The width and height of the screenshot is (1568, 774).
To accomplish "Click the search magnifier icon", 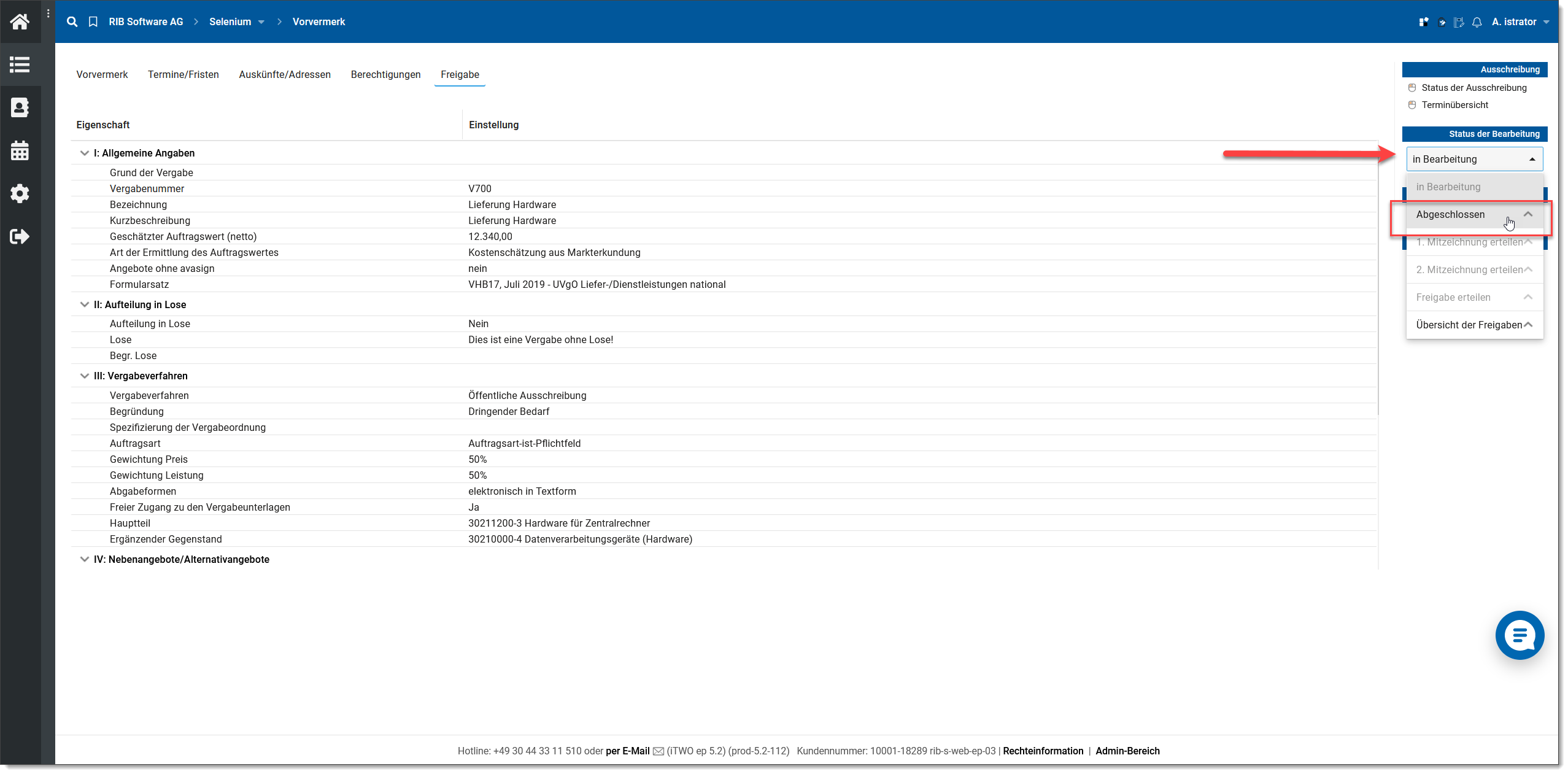I will tap(72, 22).
